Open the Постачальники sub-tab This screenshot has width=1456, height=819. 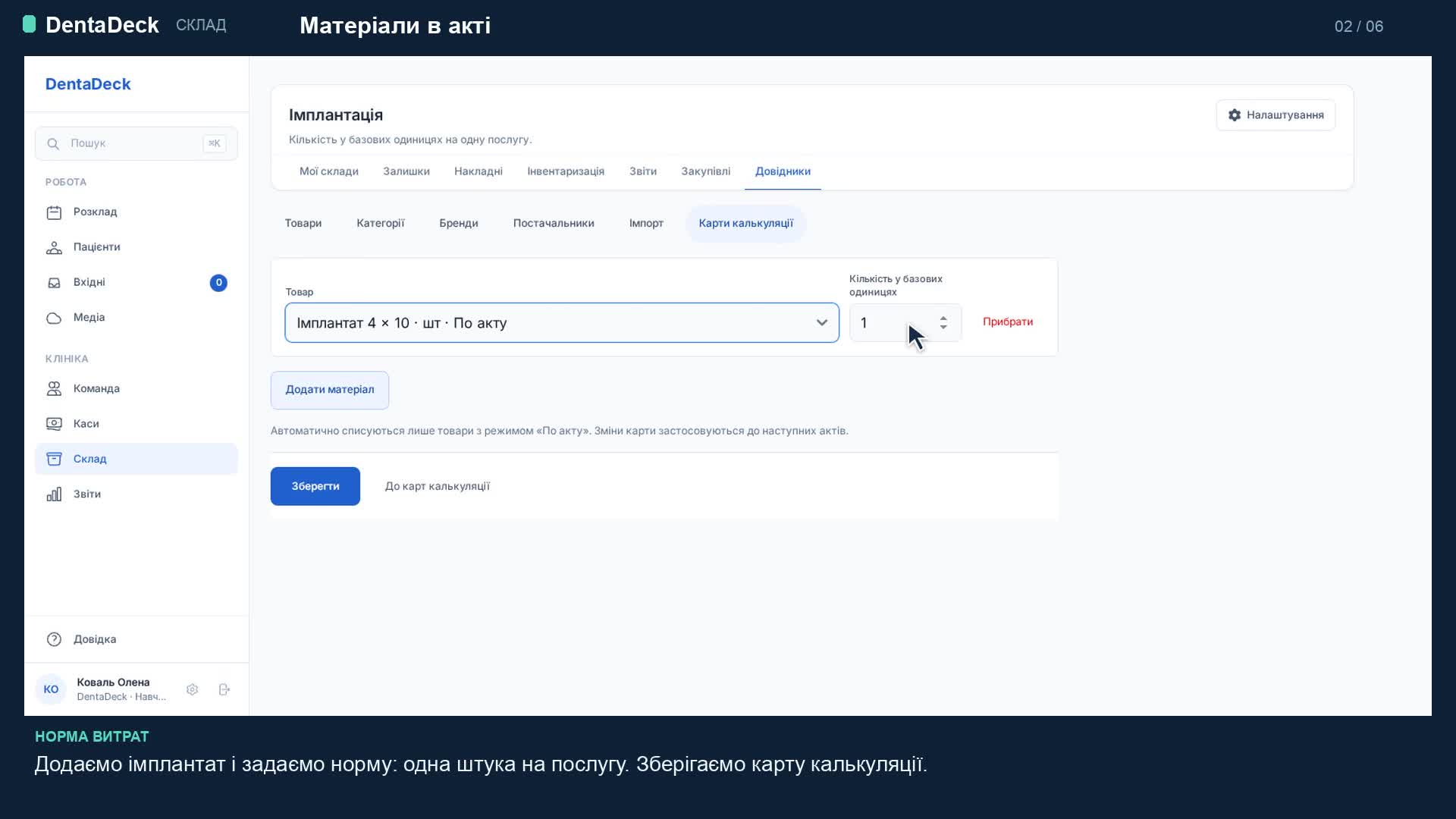tap(554, 223)
